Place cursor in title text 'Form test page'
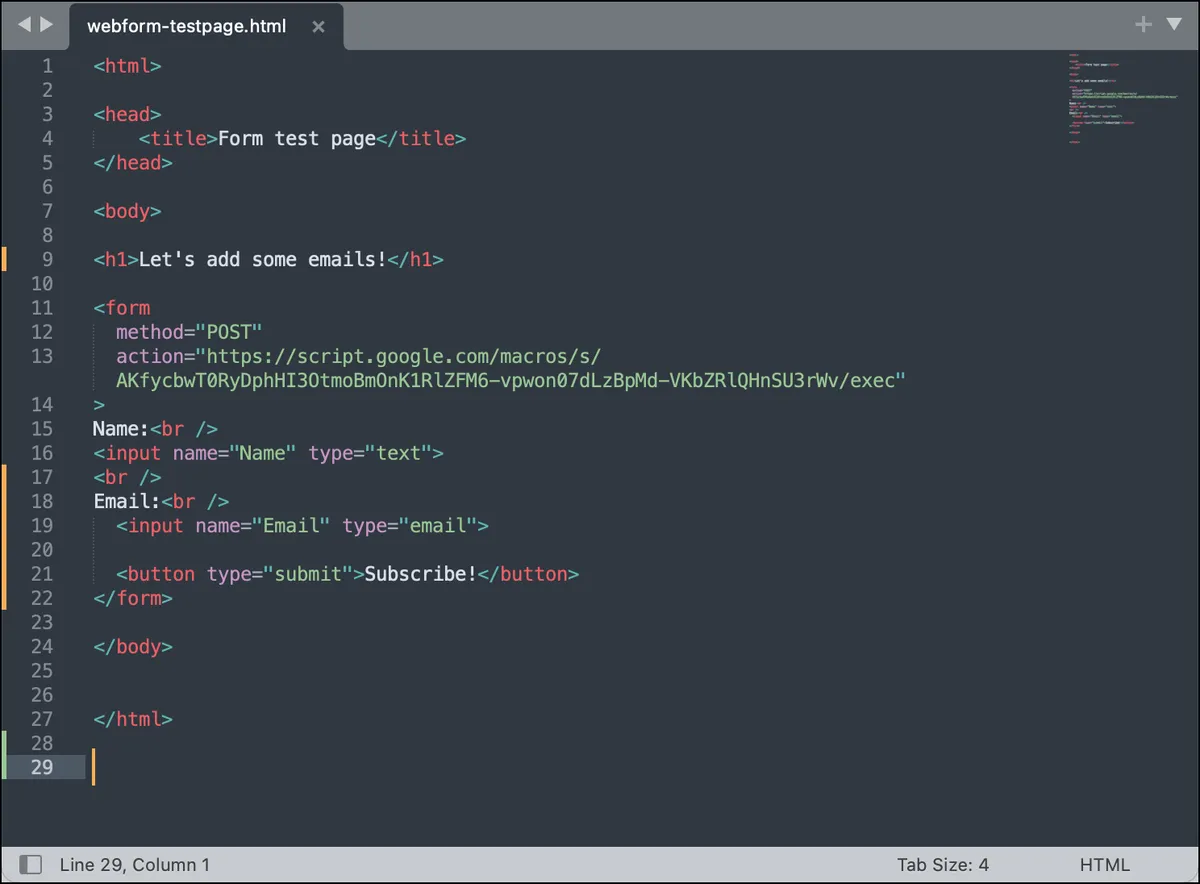The width and height of the screenshot is (1200, 884). point(297,139)
